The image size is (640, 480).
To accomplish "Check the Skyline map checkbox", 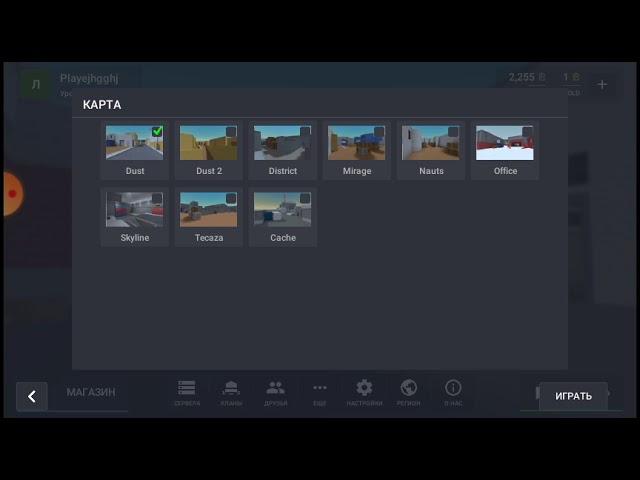I will pos(157,198).
